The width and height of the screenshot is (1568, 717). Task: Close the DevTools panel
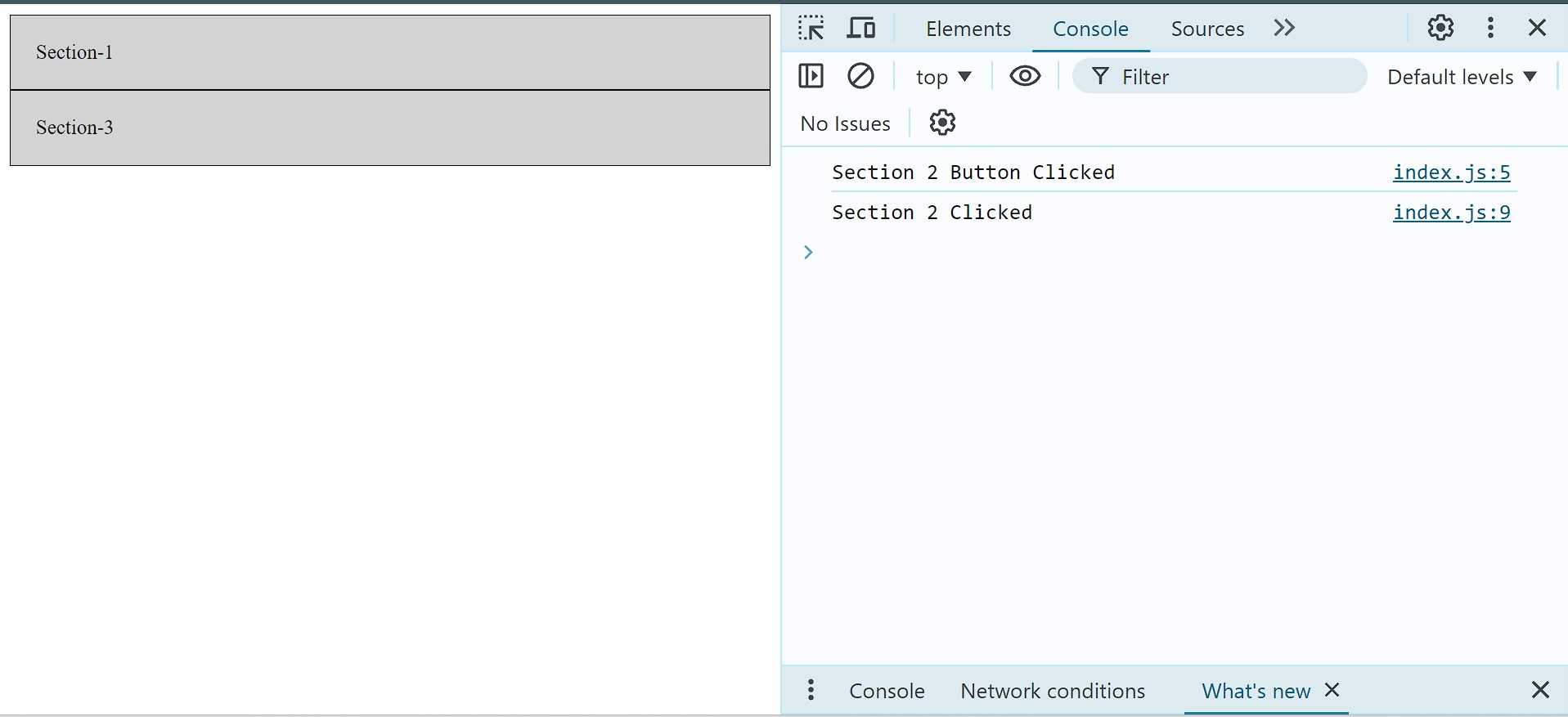pos(1537,28)
